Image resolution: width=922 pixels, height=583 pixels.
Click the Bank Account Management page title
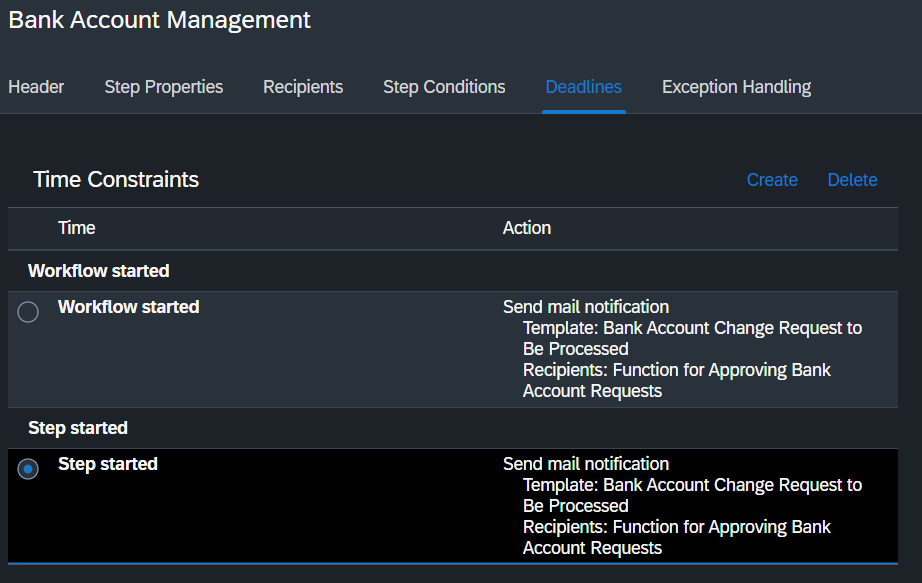[x=159, y=20]
